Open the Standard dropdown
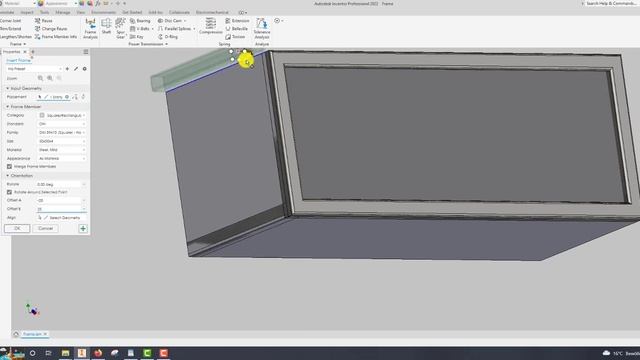Screen dimensions: 640x360 pos(62,124)
